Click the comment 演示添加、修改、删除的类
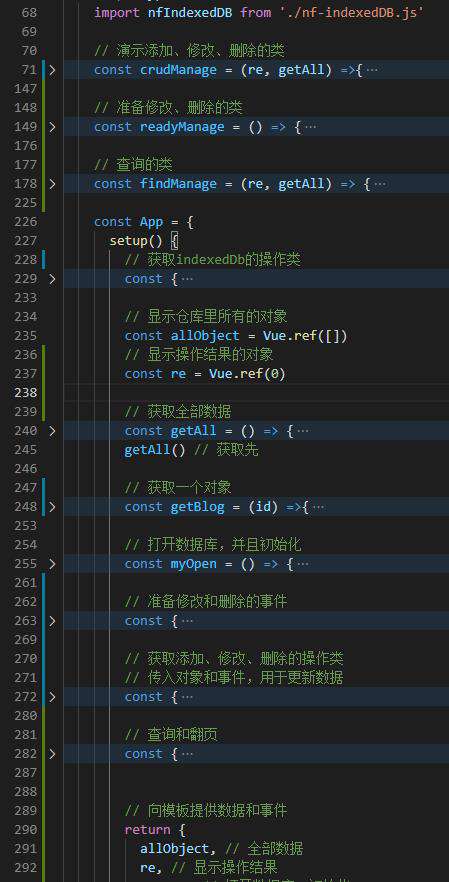 [190, 51]
